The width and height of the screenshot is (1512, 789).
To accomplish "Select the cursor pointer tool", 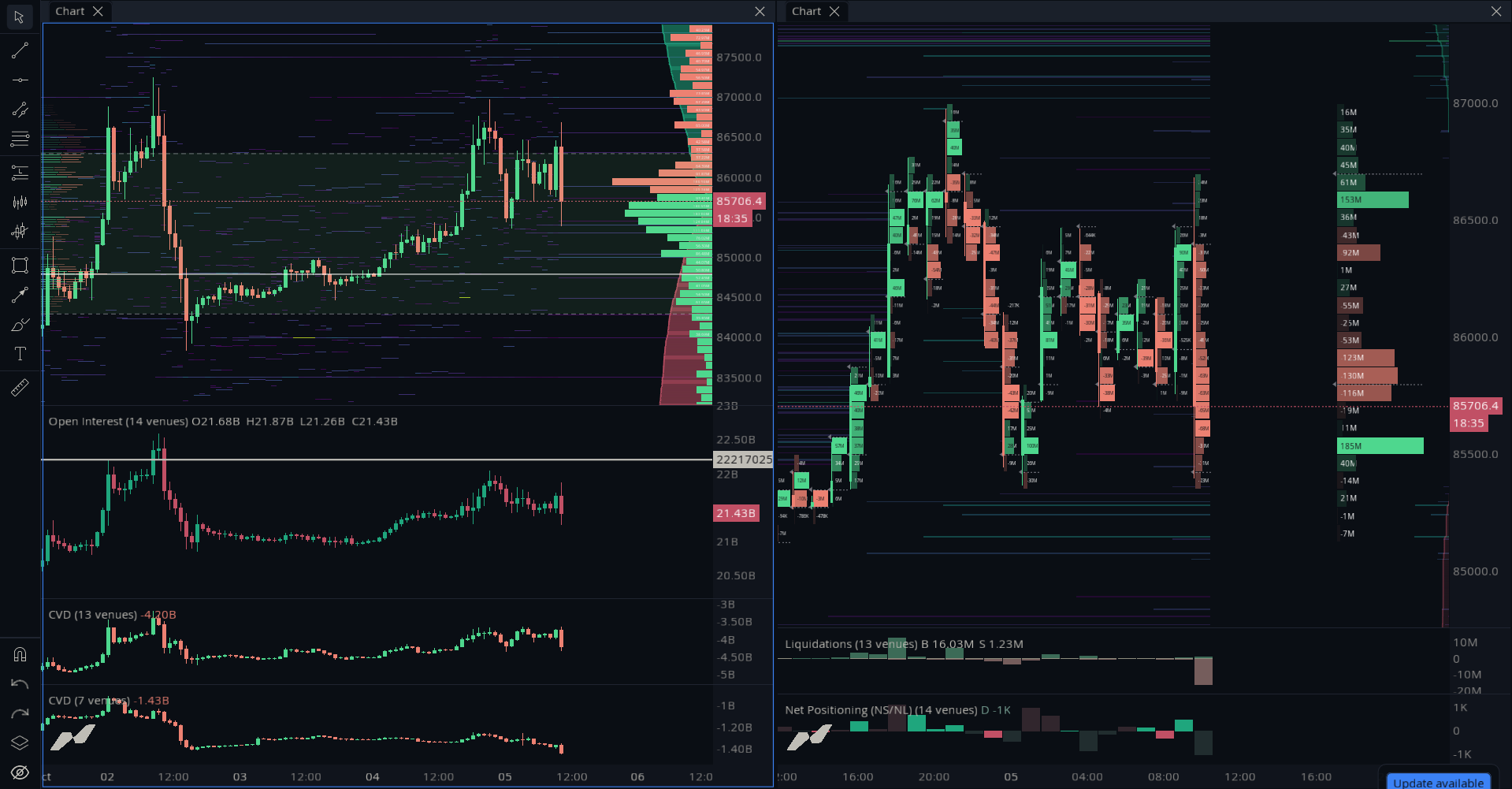I will [x=20, y=17].
